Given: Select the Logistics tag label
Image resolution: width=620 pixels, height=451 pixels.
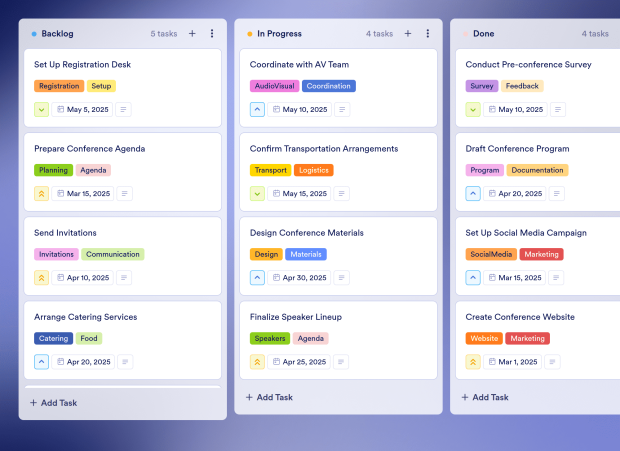Looking at the screenshot, I should pos(313,170).
